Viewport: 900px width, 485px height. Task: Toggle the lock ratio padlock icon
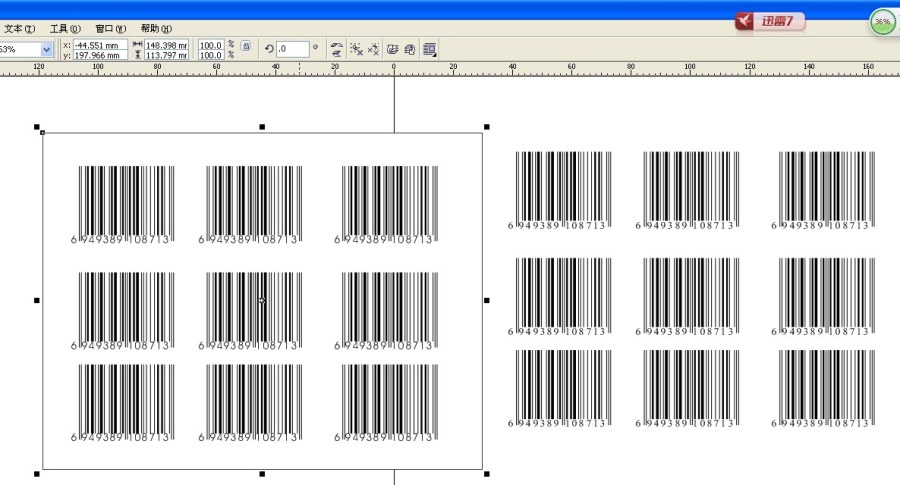pos(246,45)
